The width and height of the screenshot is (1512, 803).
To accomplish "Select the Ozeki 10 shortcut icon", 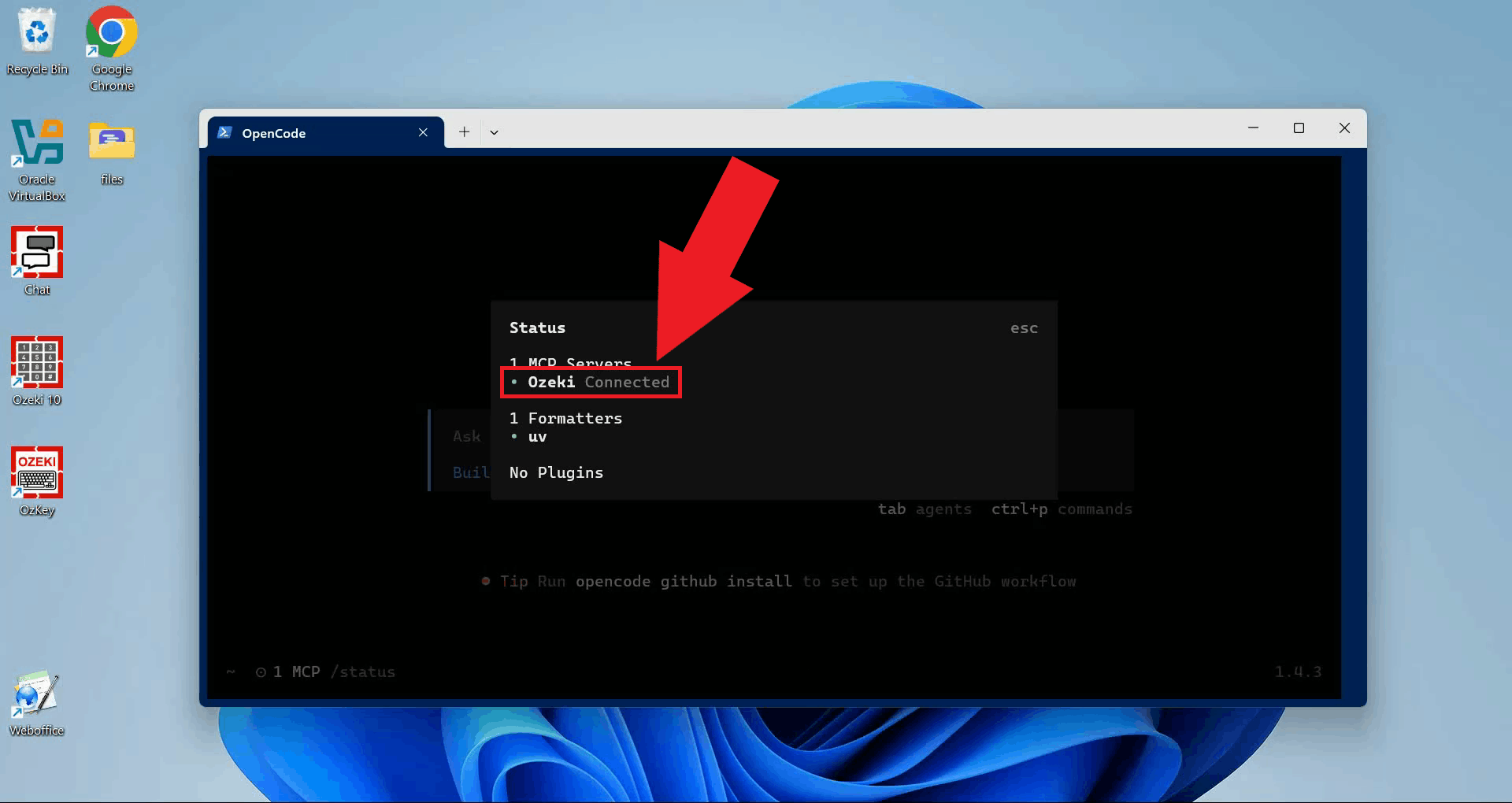I will [x=37, y=372].
